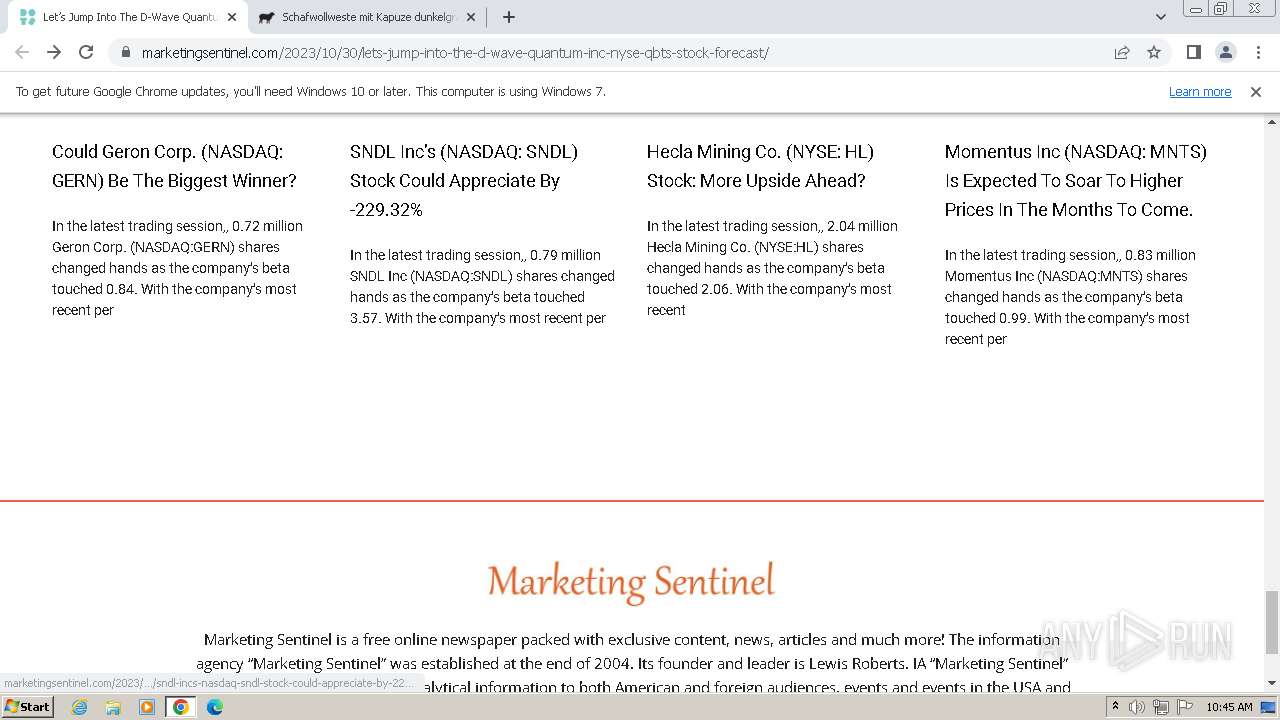1280x720 pixels.
Task: Close the D-Wave Quantum tab
Action: [x=231, y=17]
